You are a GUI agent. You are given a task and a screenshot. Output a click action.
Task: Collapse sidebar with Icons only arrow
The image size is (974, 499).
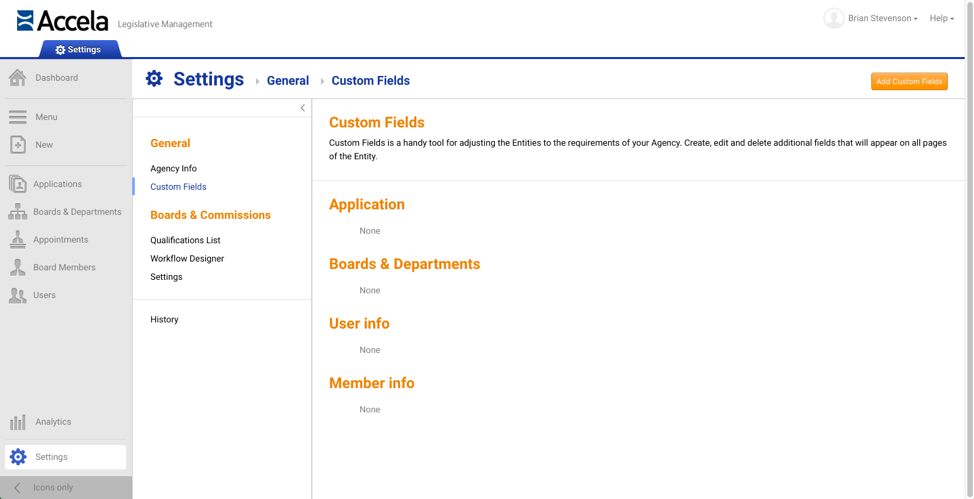pos(17,488)
